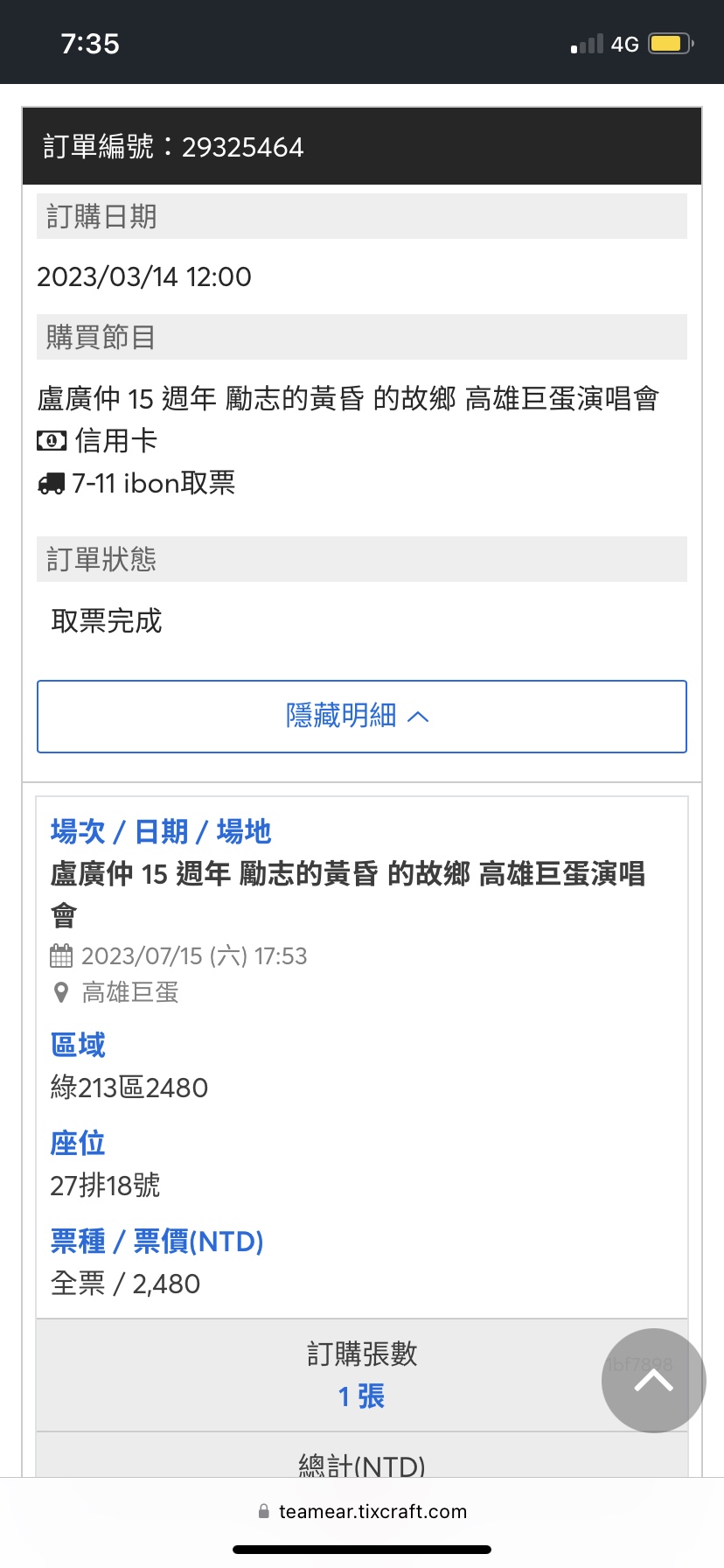Tap the cellular signal bars icon

(x=587, y=44)
